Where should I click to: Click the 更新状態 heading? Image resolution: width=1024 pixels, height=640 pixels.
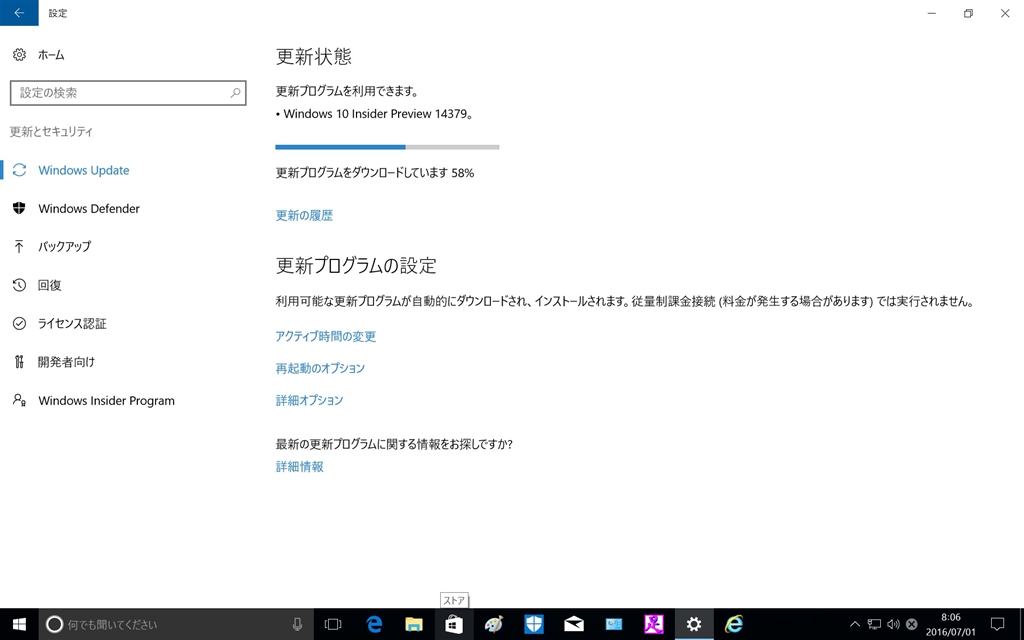(314, 57)
